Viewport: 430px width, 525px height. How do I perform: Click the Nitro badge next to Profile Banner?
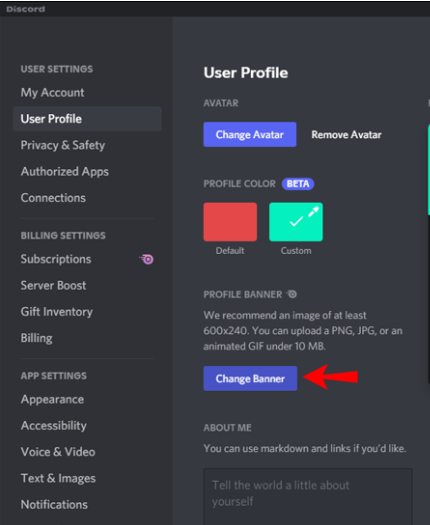[292, 294]
